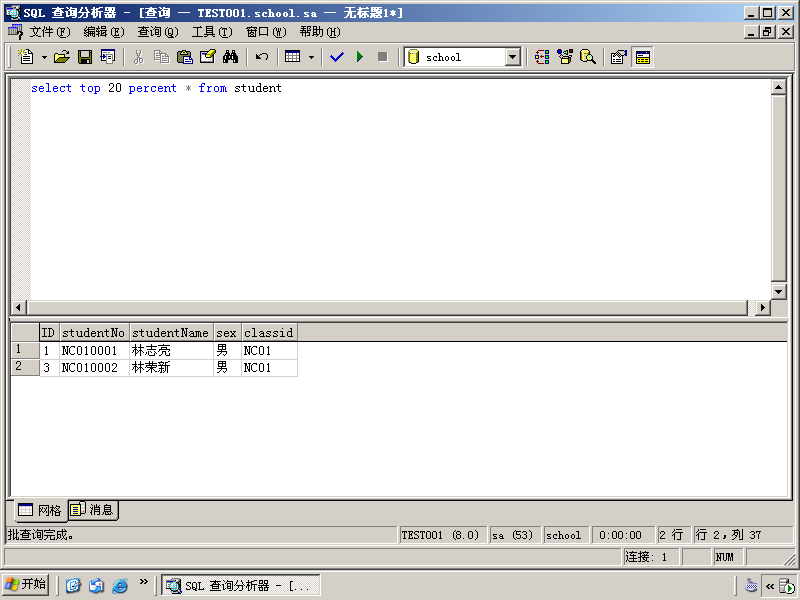Open the 窗口(W) menu

pyautogui.click(x=266, y=32)
